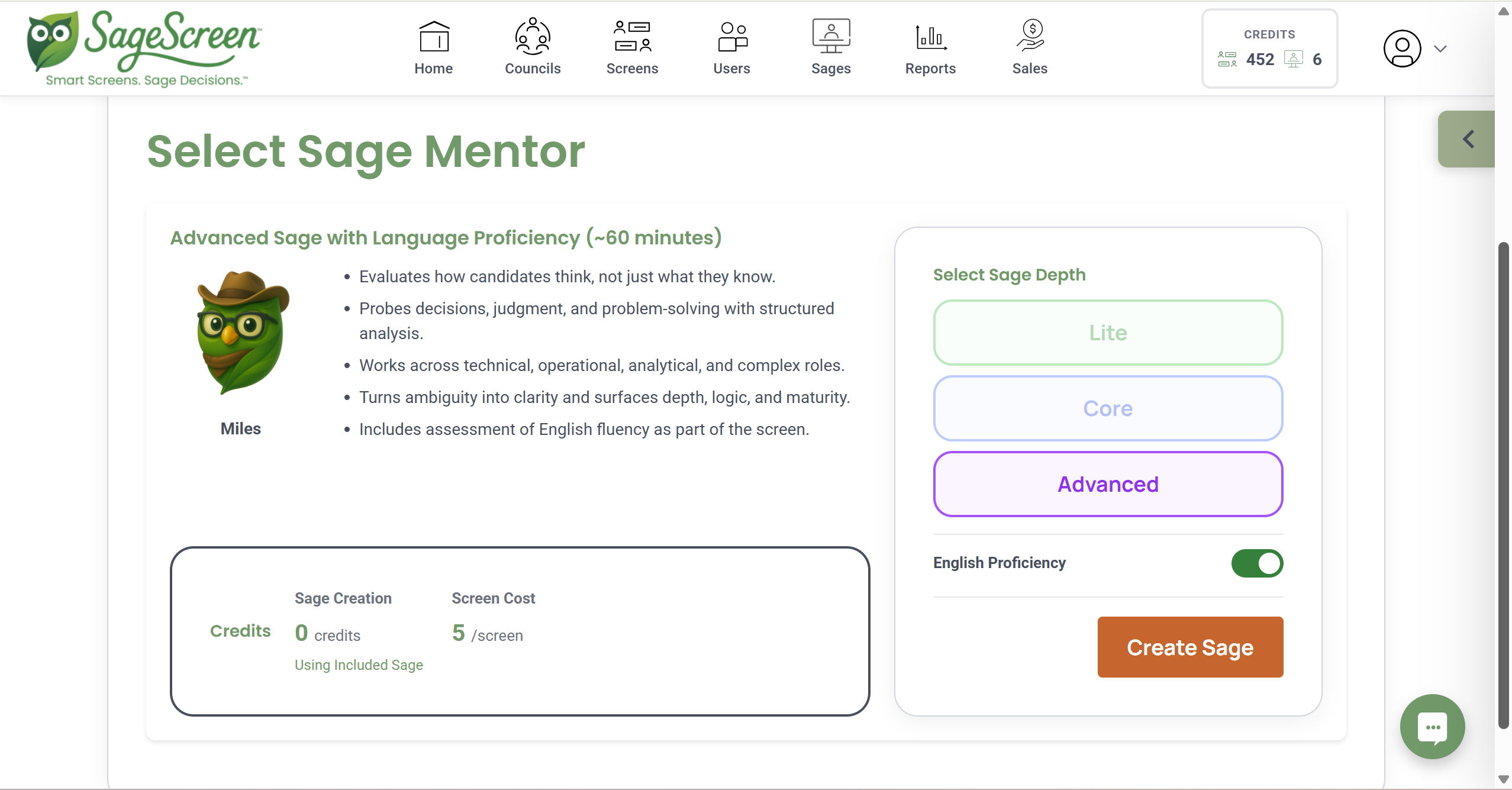The height and width of the screenshot is (790, 1512).
Task: Expand the account dropdown arrow
Action: 1440,49
